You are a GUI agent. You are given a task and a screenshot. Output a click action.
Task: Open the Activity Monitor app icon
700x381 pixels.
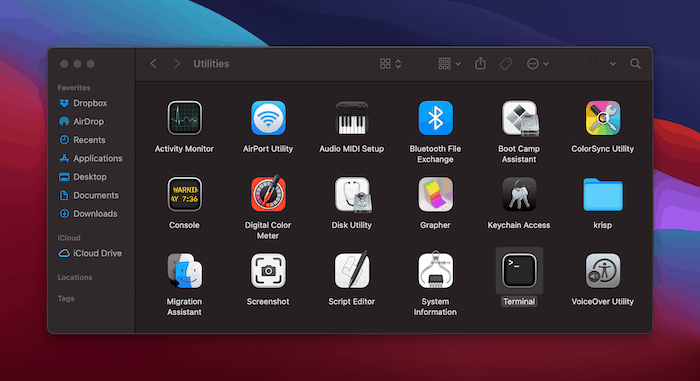pos(184,118)
